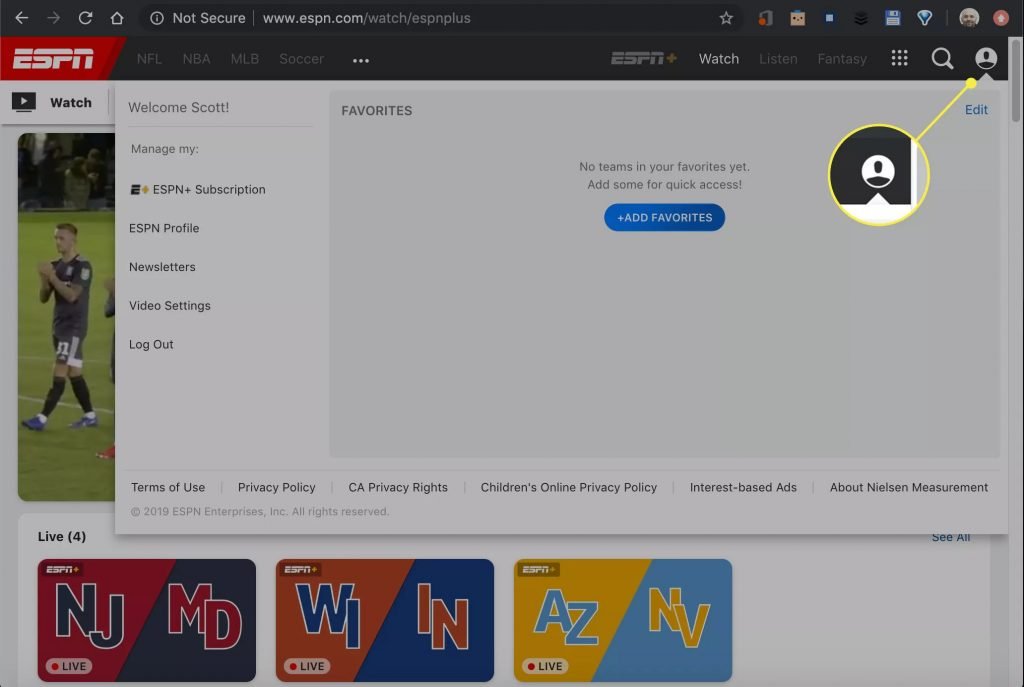Viewport: 1024px width, 687px height.
Task: Open the ESPN sites grid menu
Action: coord(899,59)
